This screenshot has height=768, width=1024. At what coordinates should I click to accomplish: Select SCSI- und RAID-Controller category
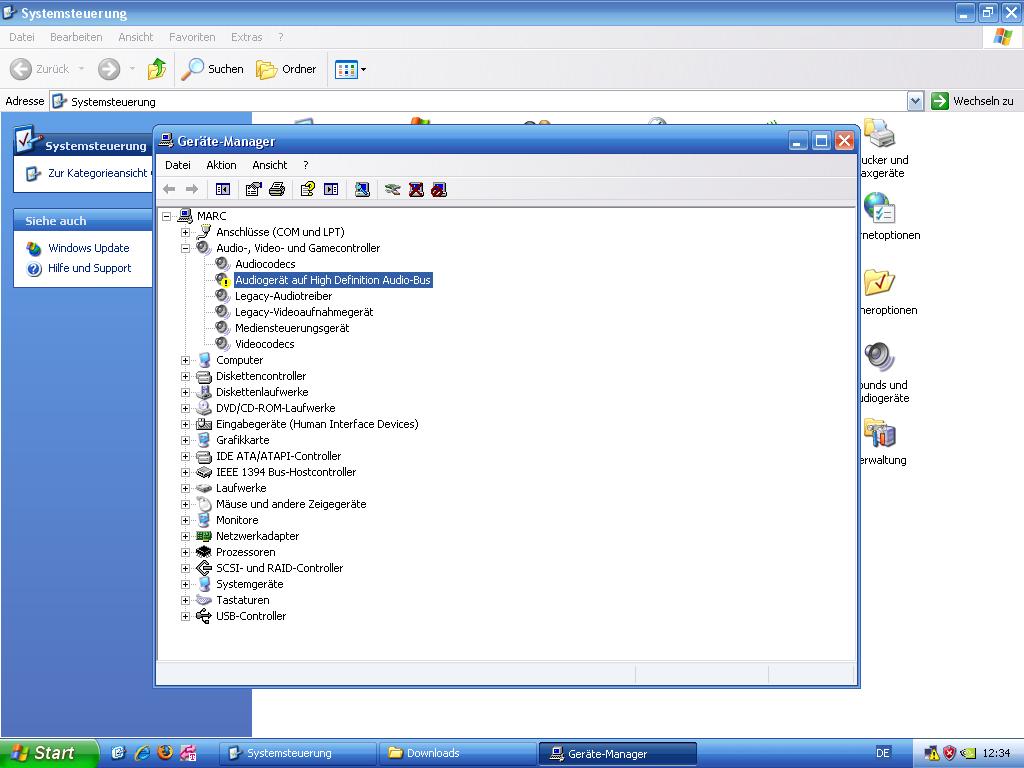(x=280, y=568)
